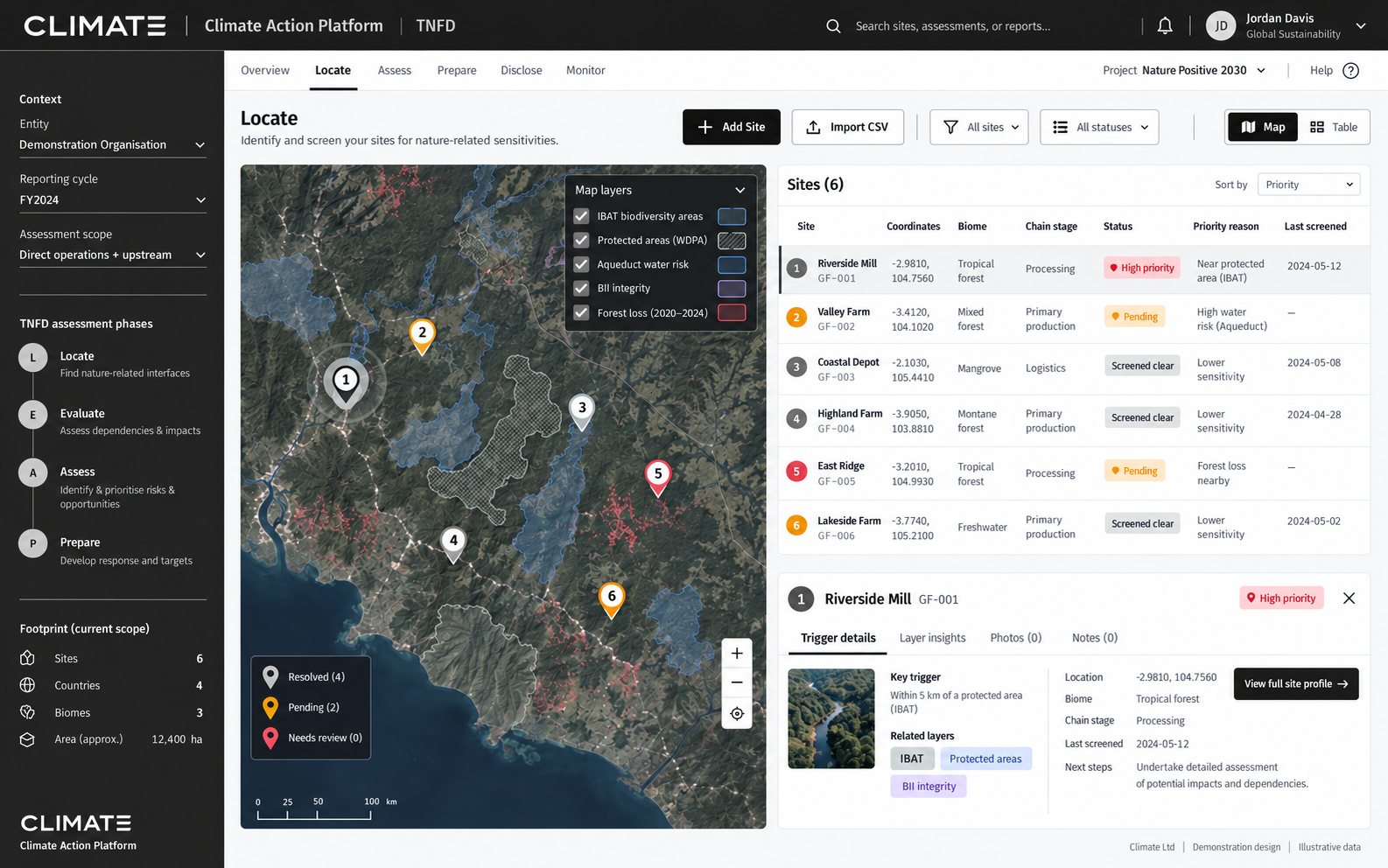Open the Assessment scope dropdown
The image size is (1388, 868).
112,255
